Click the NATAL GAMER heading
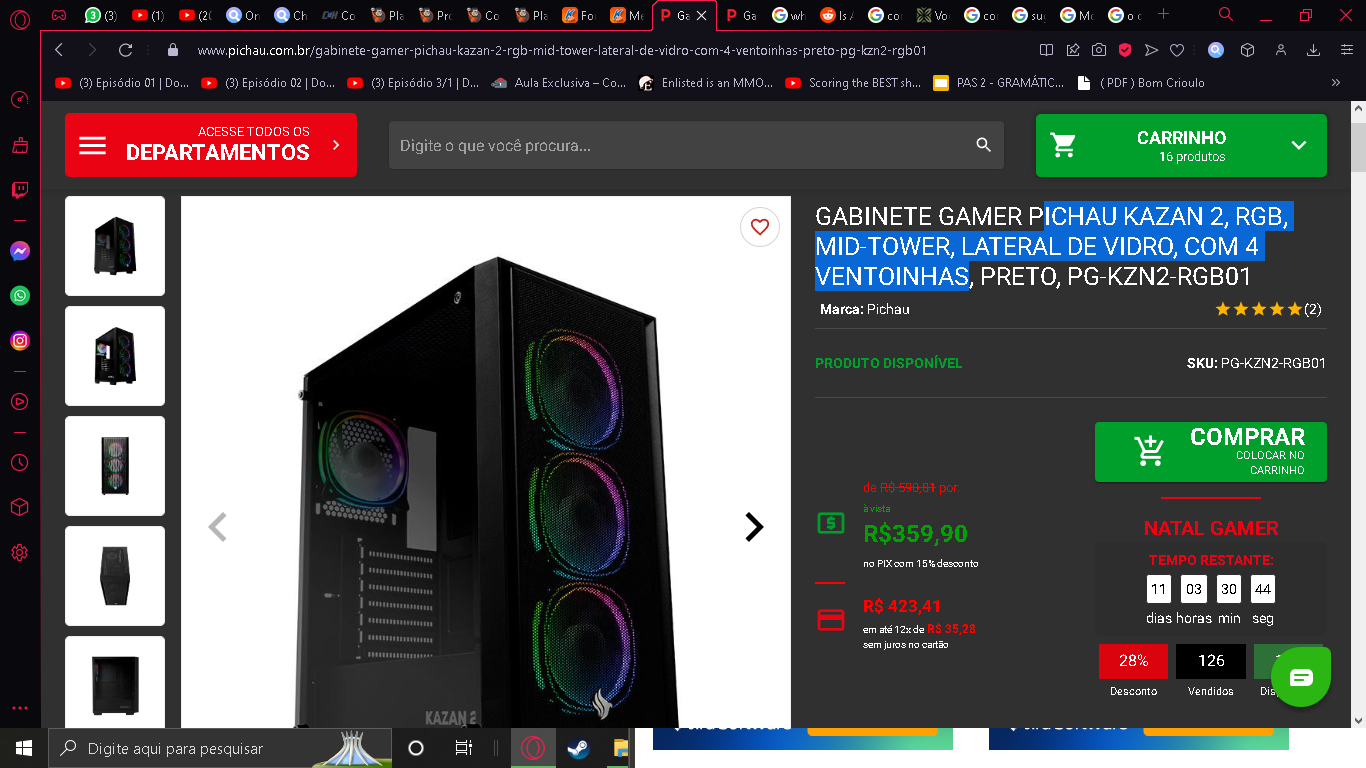The height and width of the screenshot is (768, 1366). [x=1211, y=528]
